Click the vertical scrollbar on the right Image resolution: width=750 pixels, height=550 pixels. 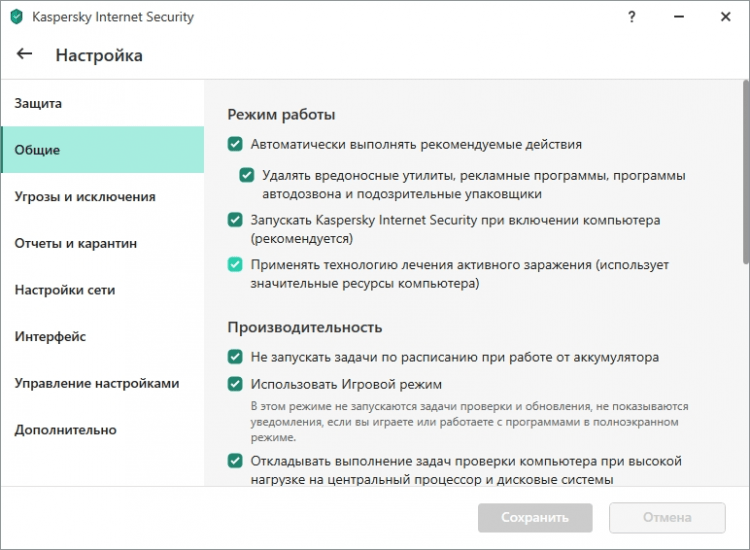(x=745, y=200)
